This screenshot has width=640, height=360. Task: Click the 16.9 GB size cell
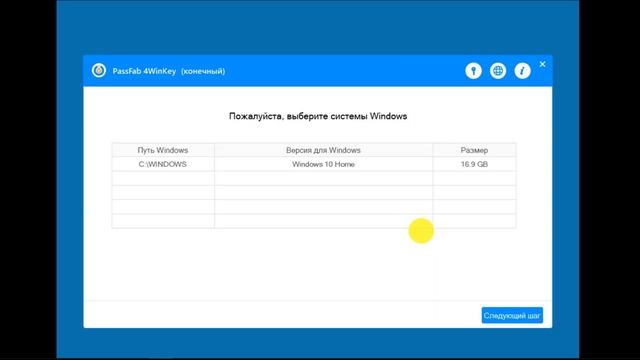(474, 164)
